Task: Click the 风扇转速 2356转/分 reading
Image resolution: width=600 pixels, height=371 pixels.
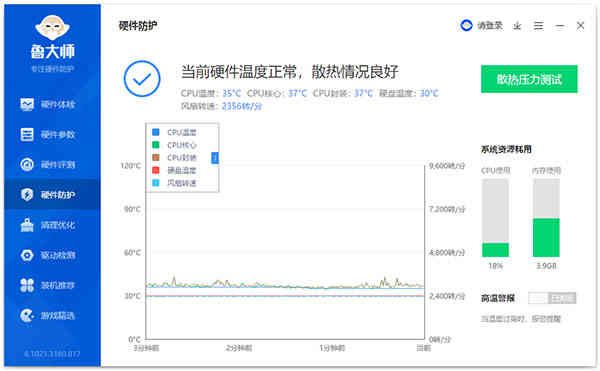Action: coord(222,106)
